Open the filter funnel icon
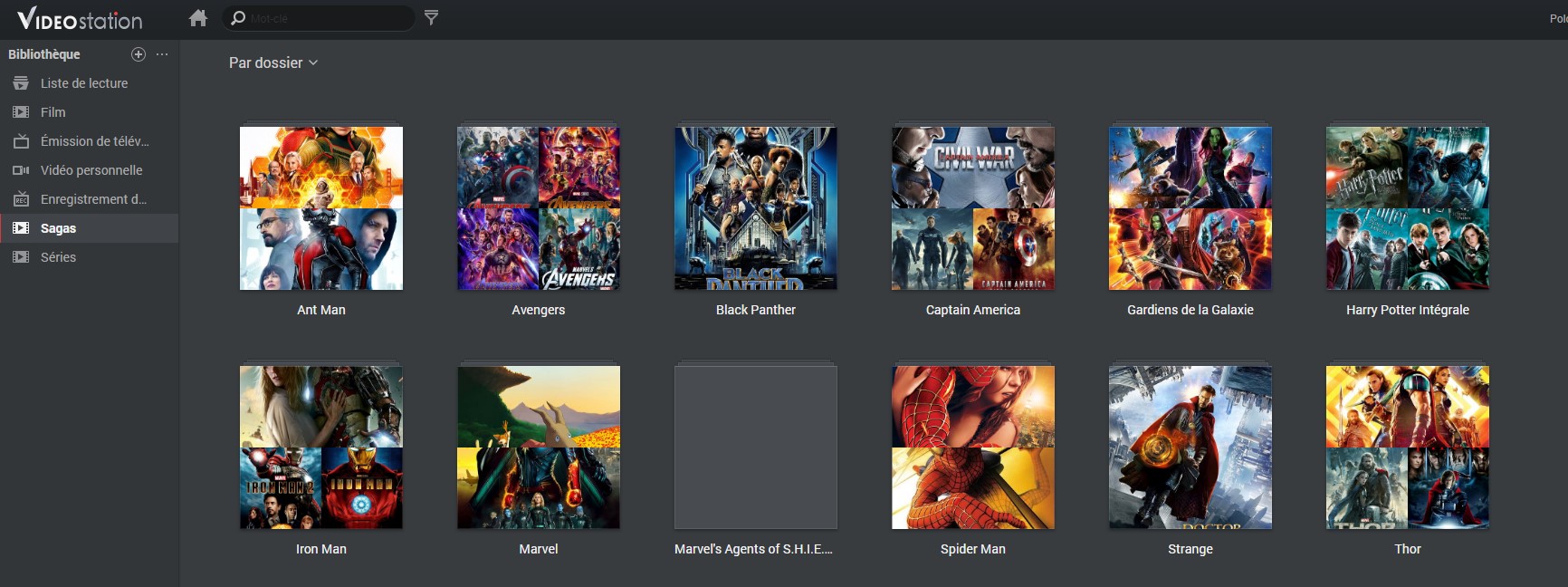 432,18
